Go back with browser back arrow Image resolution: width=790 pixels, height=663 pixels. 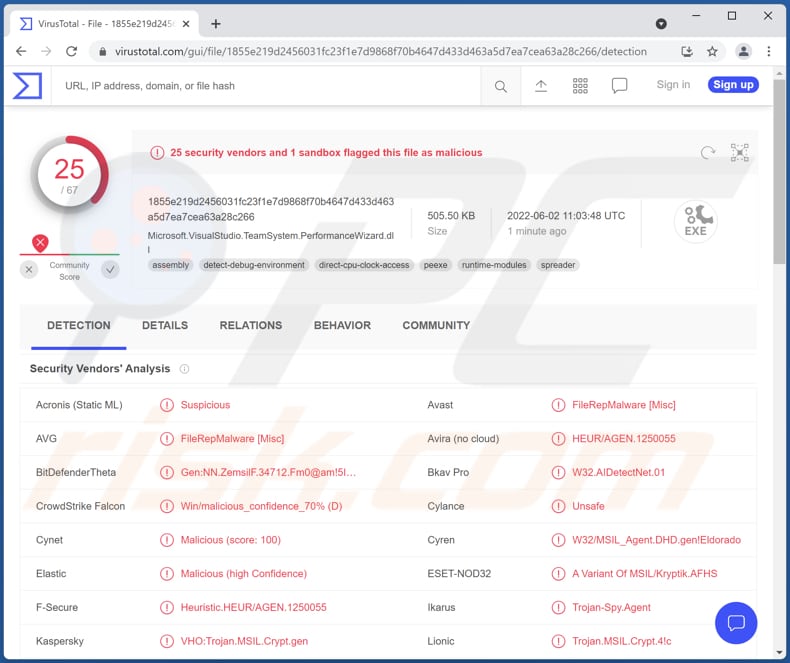coord(21,51)
